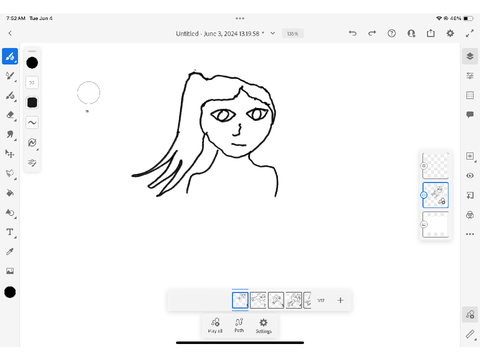Toggle the Layers panel
This screenshot has width=480, height=360.
470,56
